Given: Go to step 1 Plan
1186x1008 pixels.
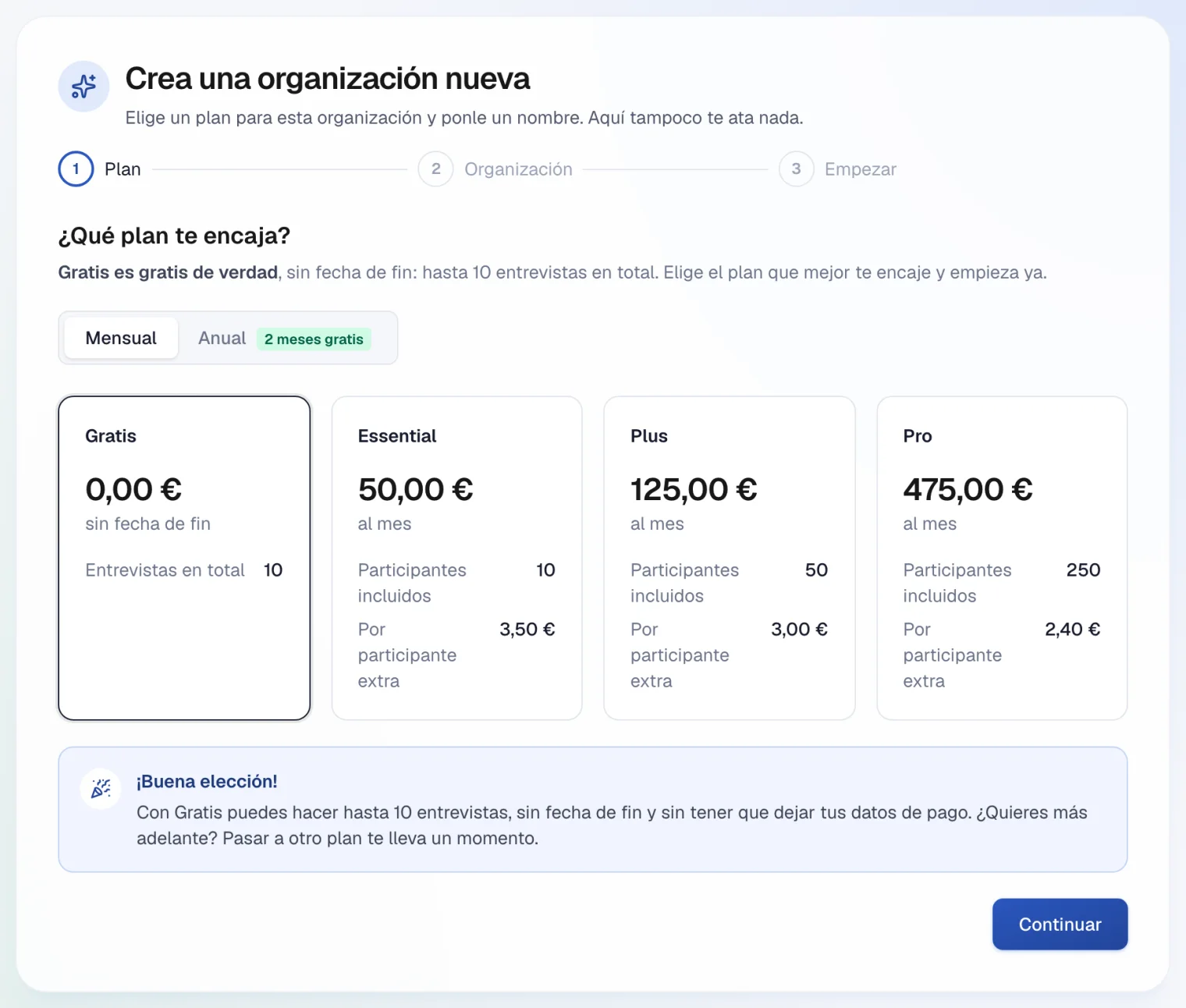Looking at the screenshot, I should (100, 169).
